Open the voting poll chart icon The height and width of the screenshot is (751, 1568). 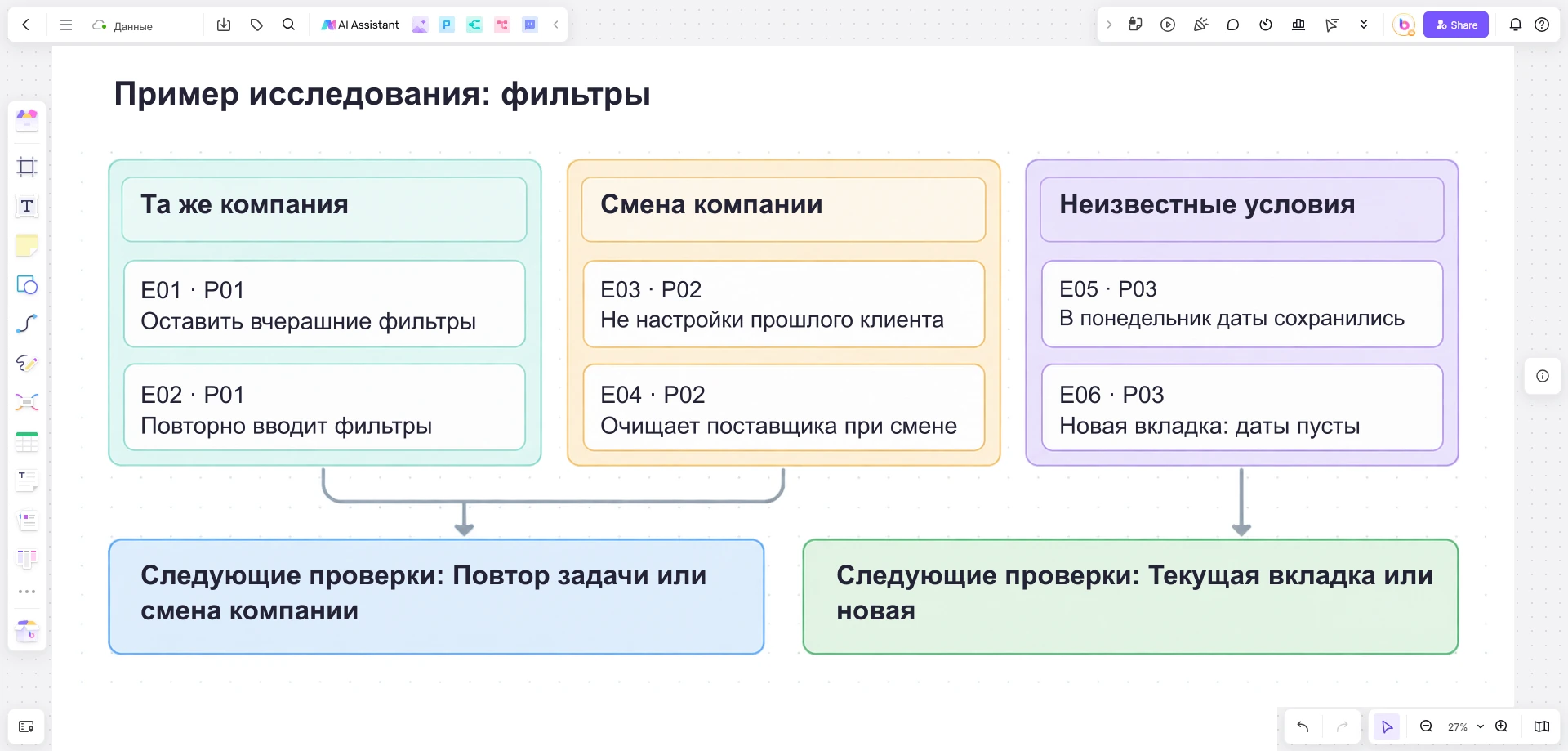point(1298,25)
